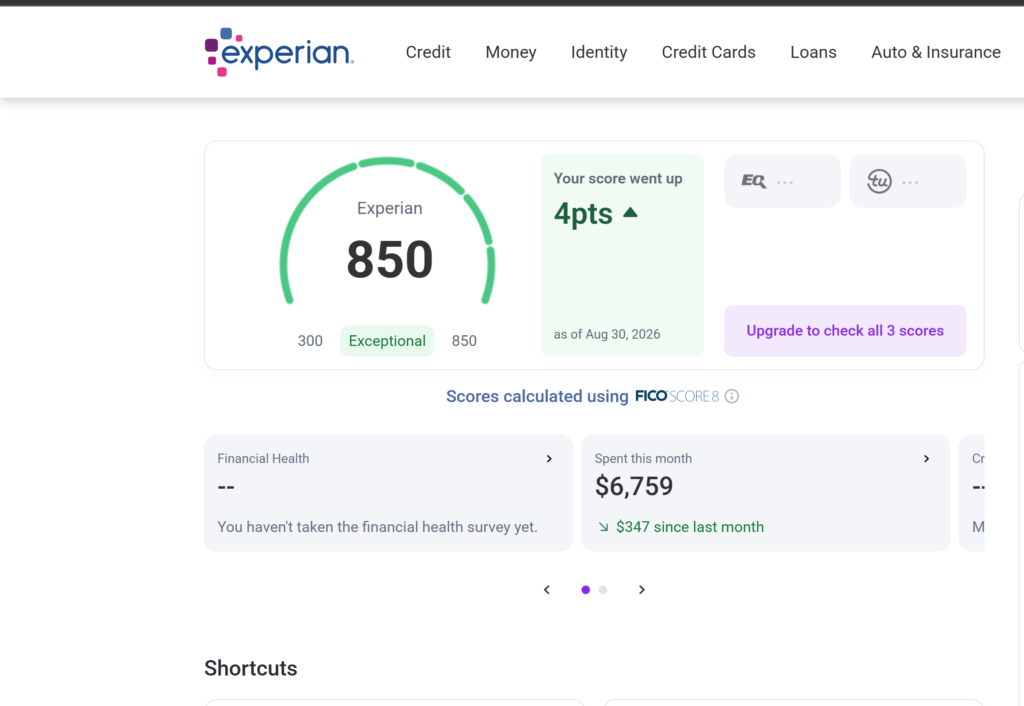Open the Auto & Insurance menu
The image size is (1024, 706).
coord(936,52)
